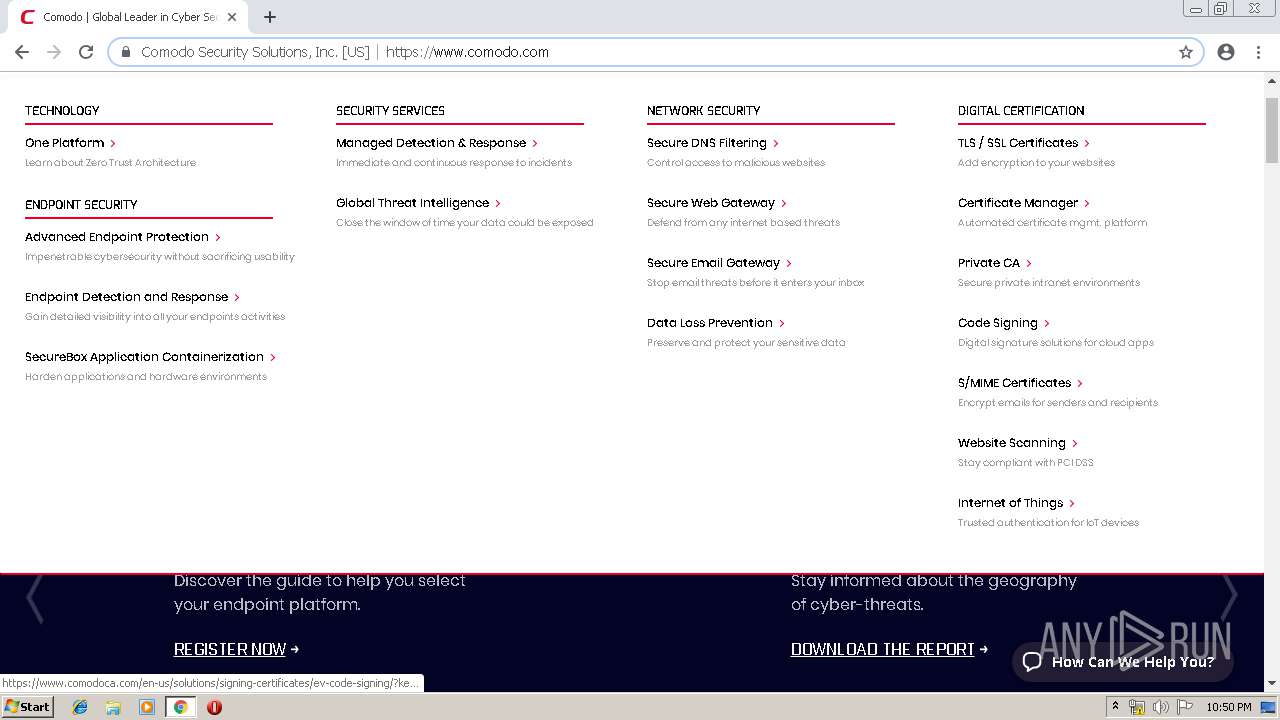Open Certificate Manager
This screenshot has height=720, width=1280.
coord(1018,203)
